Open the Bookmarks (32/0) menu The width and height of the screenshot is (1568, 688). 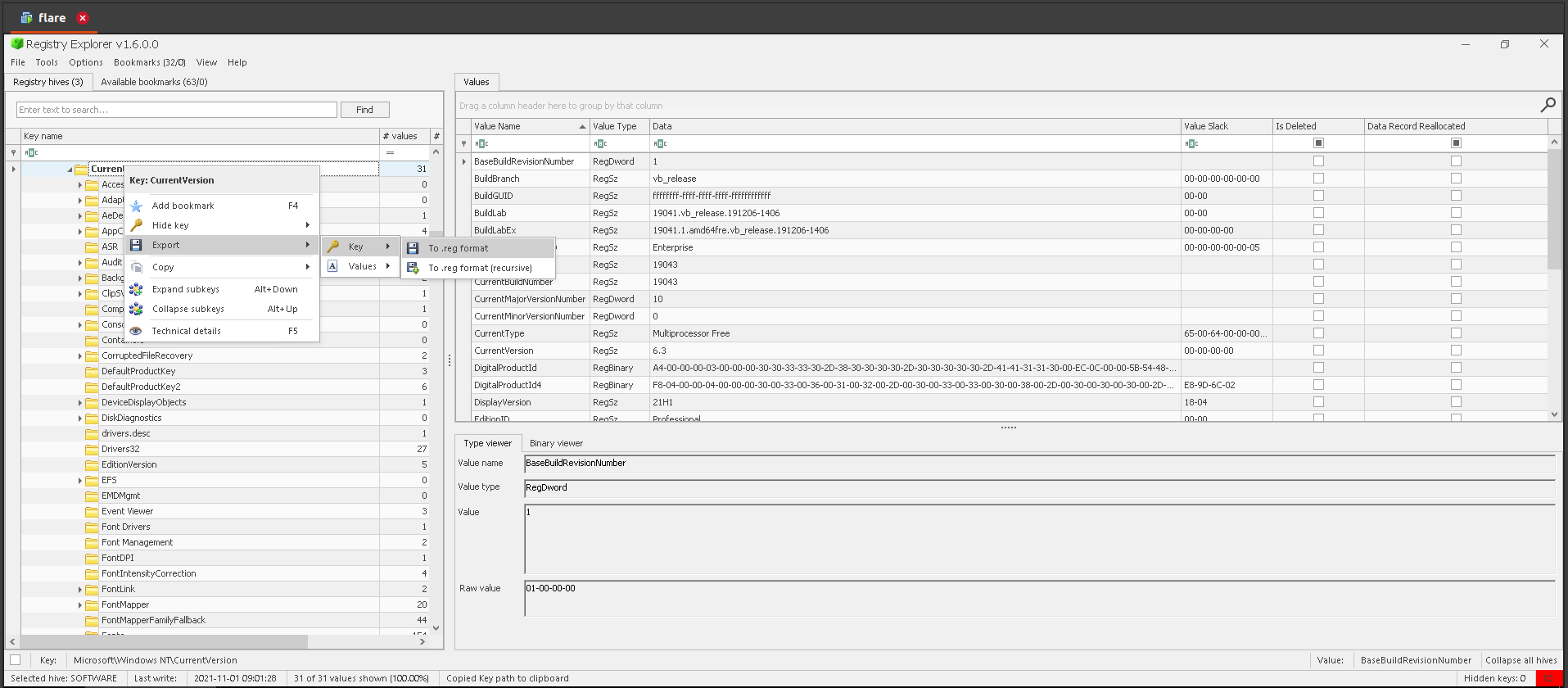[x=150, y=62]
